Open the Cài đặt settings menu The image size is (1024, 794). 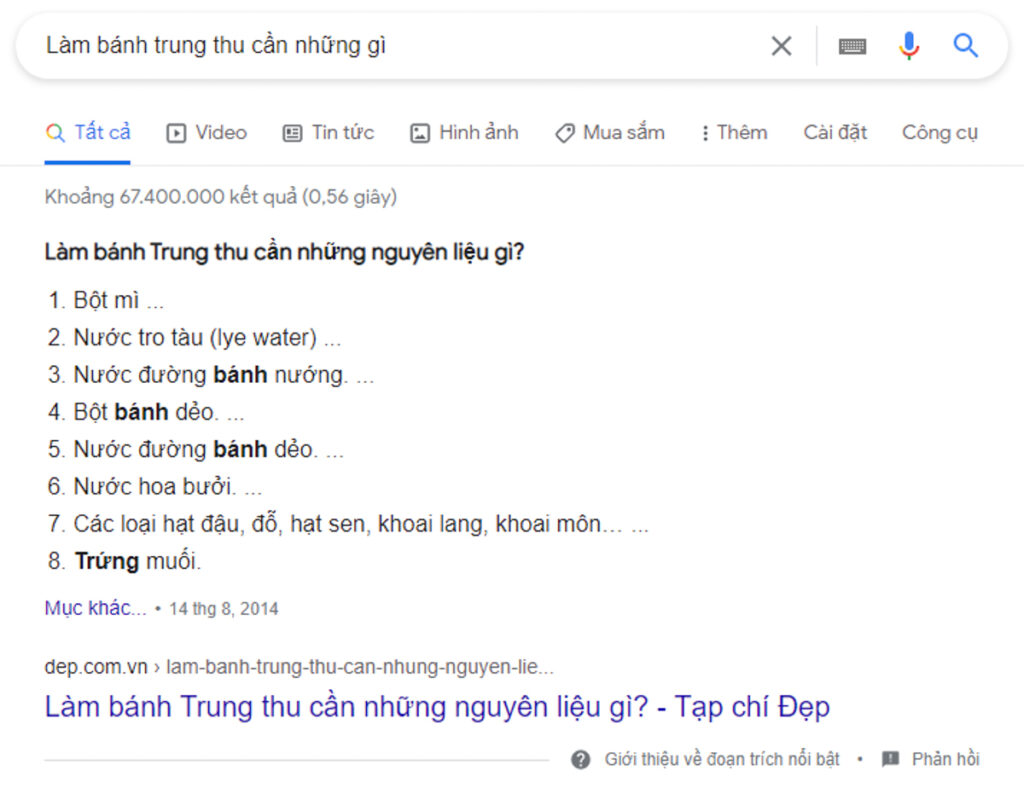point(835,132)
